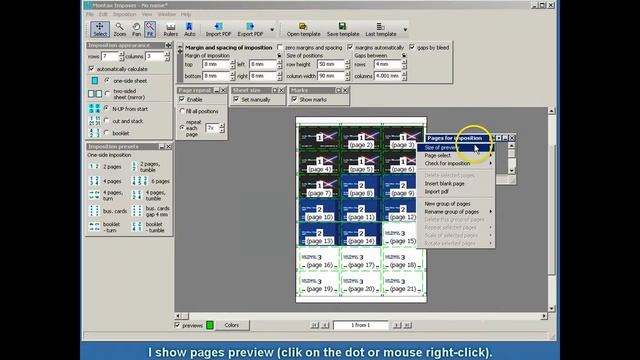Activate the Zoom magnifier tool
Viewport: 640px width, 360px height.
tap(120, 29)
